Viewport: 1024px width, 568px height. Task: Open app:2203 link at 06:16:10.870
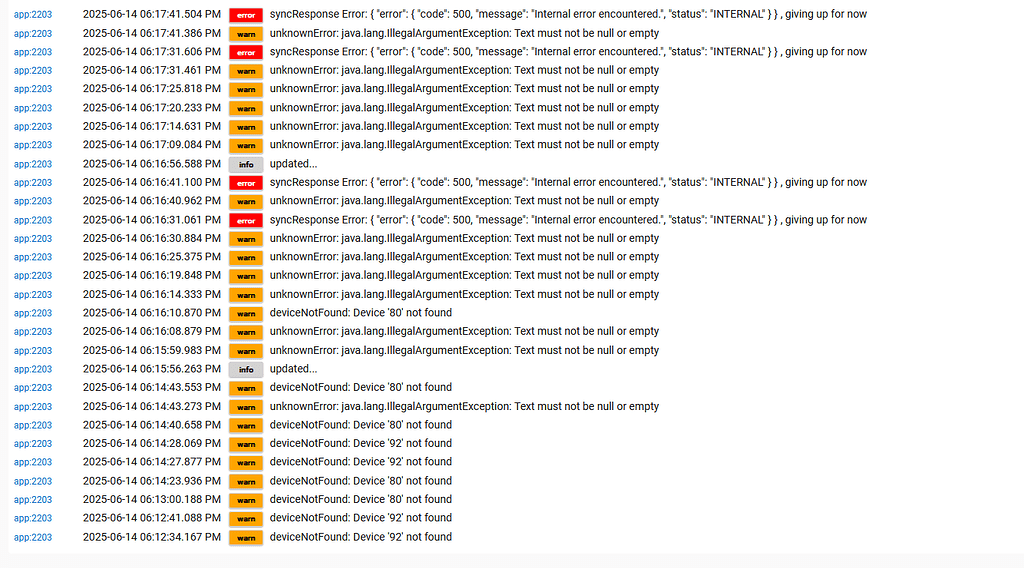coord(32,313)
